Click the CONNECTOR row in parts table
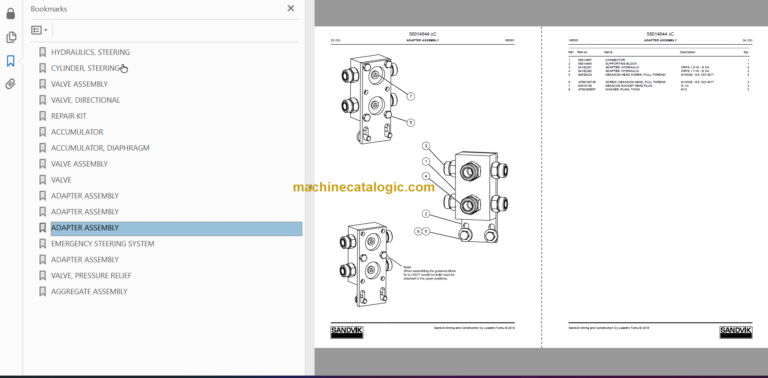This screenshot has height=378, width=768. tap(658, 60)
